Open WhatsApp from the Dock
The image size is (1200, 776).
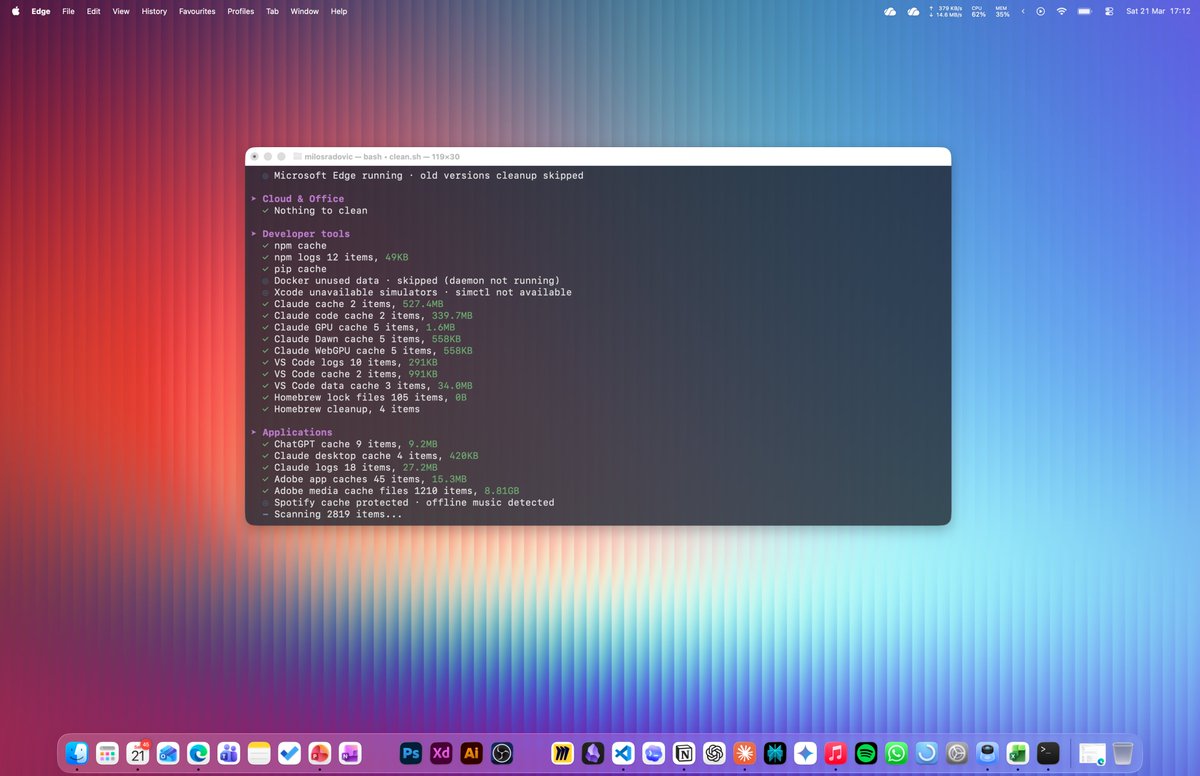pyautogui.click(x=896, y=753)
